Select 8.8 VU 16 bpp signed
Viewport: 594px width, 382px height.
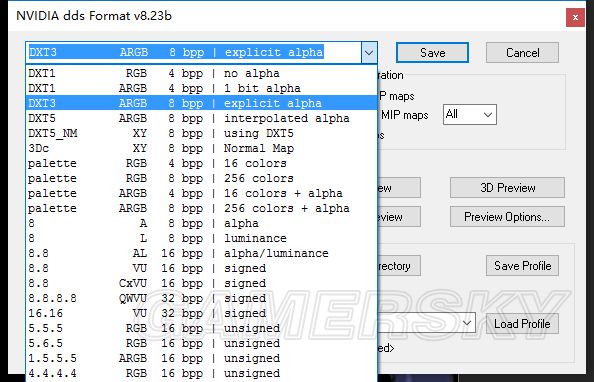point(202,268)
